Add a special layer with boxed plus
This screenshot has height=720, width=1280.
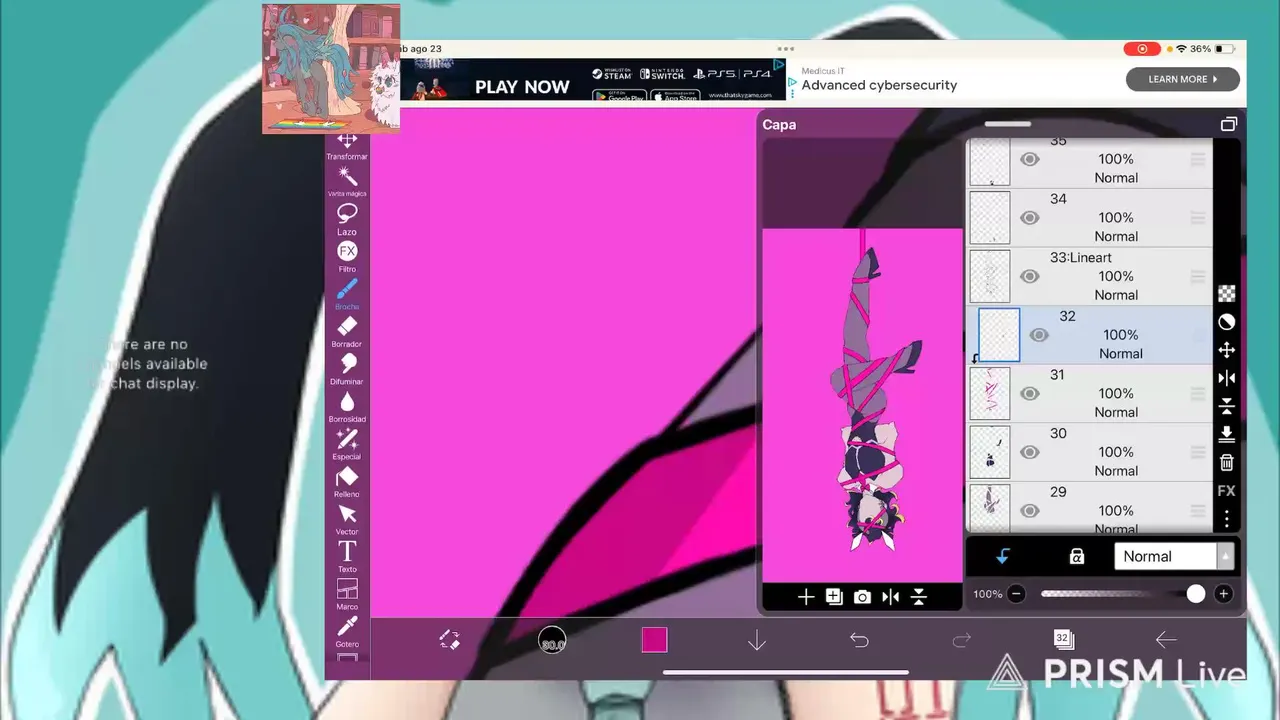[834, 597]
